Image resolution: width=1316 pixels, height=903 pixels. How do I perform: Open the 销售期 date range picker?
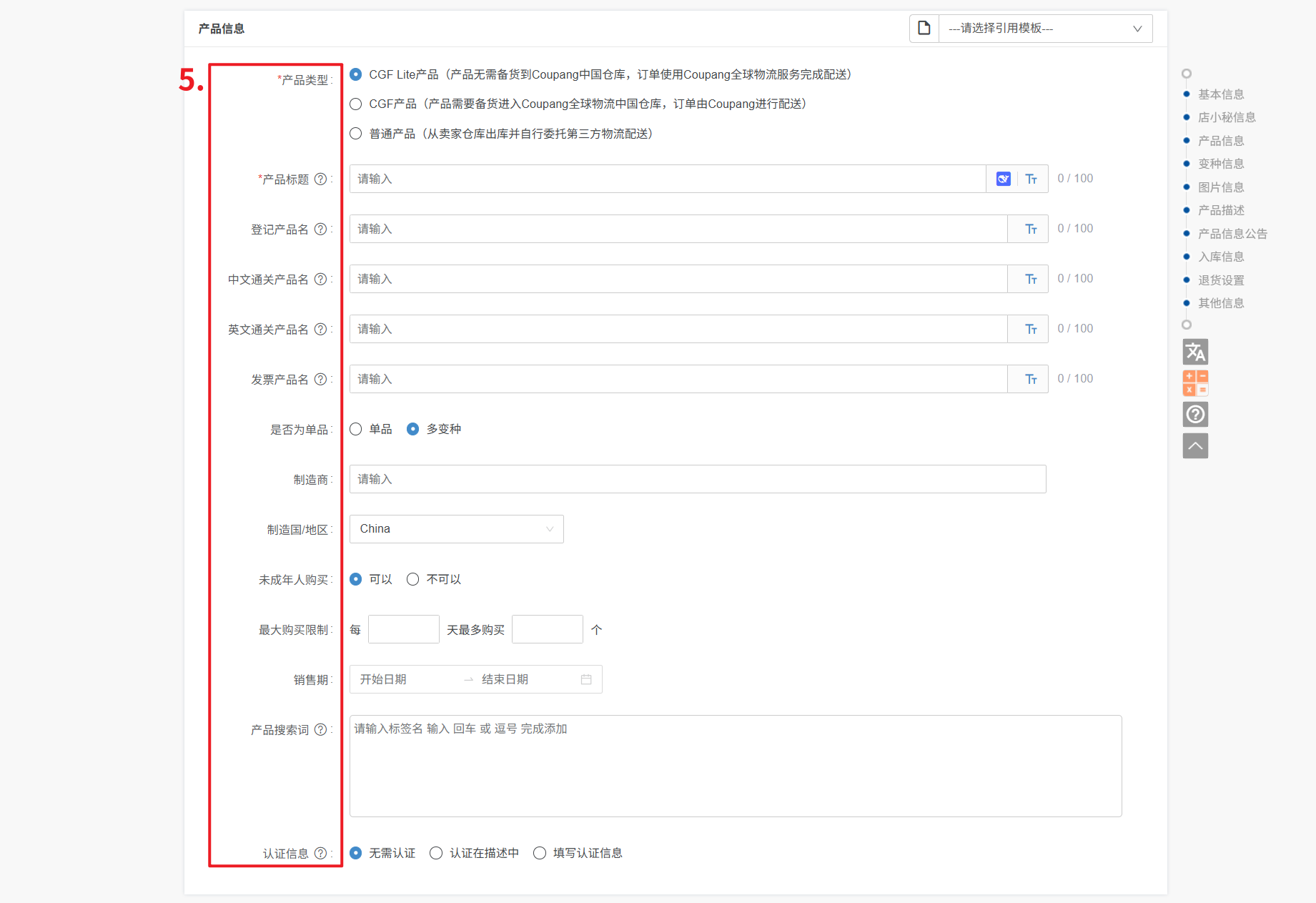pyautogui.click(x=475, y=679)
